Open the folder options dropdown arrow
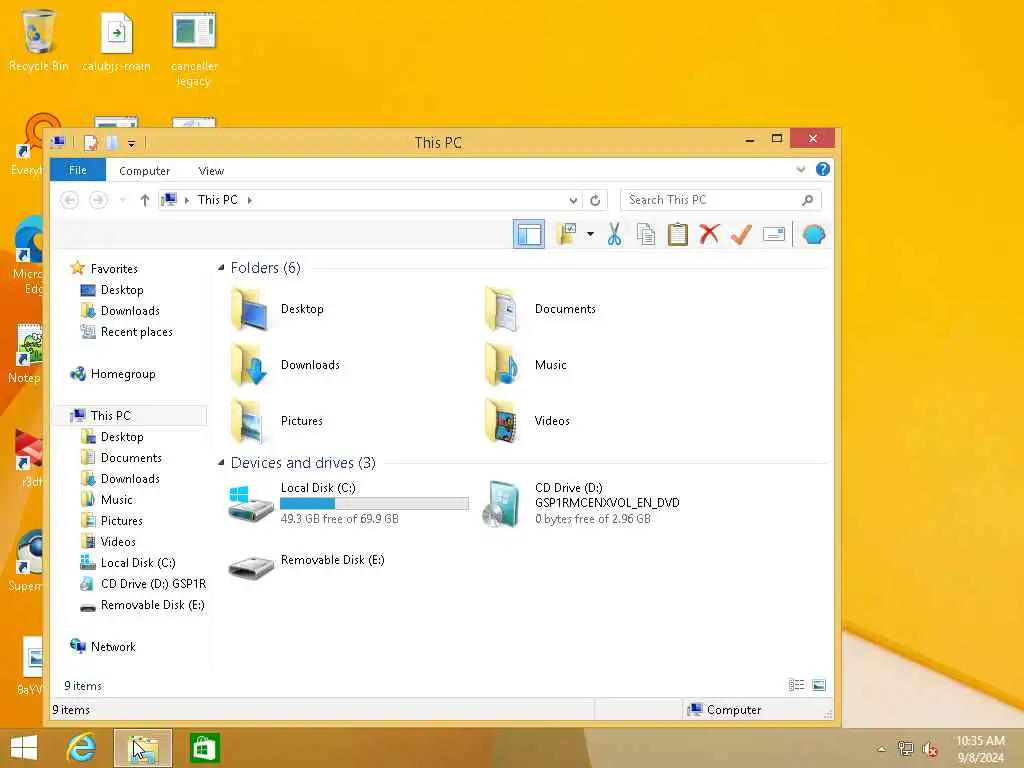1024x768 pixels. pyautogui.click(x=590, y=234)
